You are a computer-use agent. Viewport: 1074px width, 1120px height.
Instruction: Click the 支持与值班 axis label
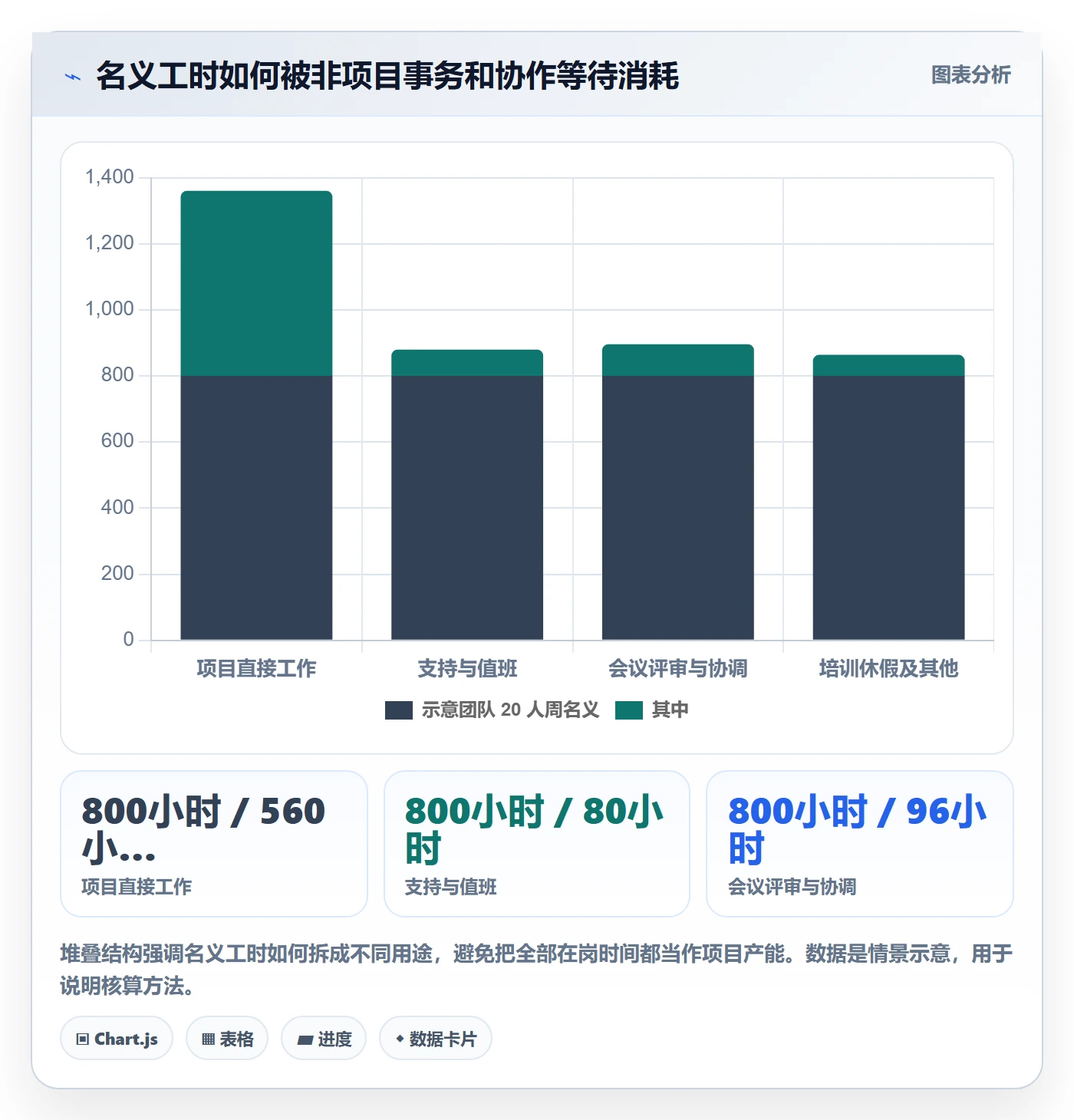click(x=467, y=669)
